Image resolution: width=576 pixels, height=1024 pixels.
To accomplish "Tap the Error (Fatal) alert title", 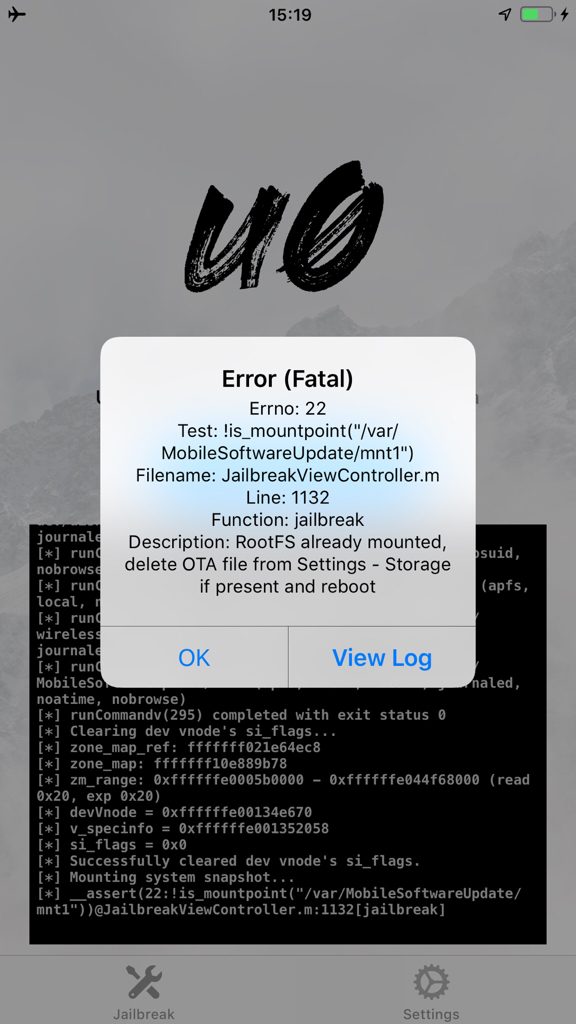I will 287,378.
